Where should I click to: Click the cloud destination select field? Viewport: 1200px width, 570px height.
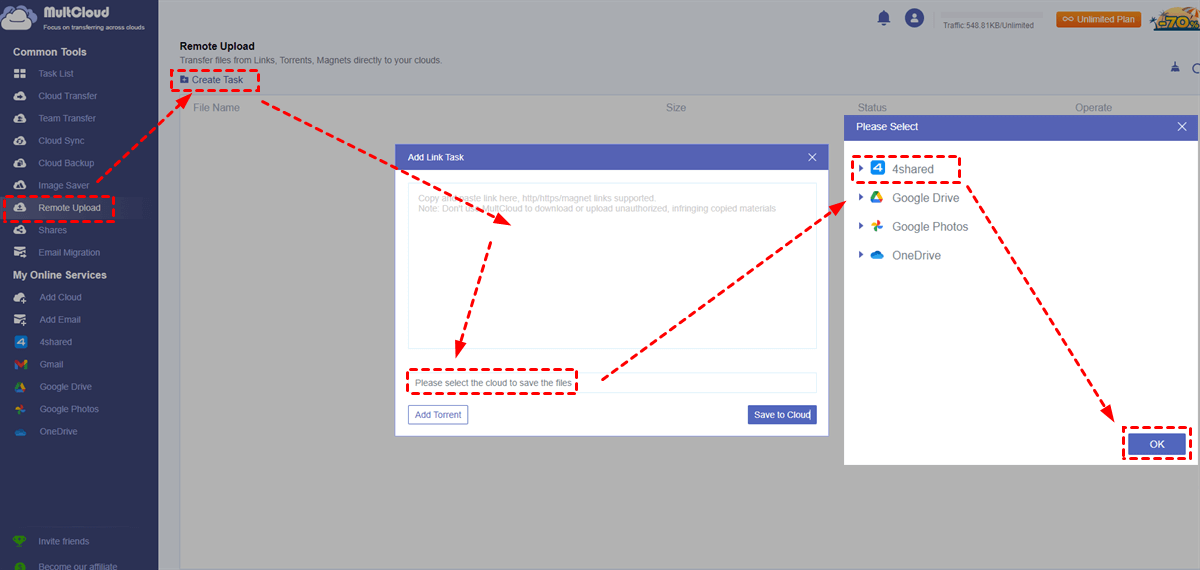pyautogui.click(x=612, y=383)
